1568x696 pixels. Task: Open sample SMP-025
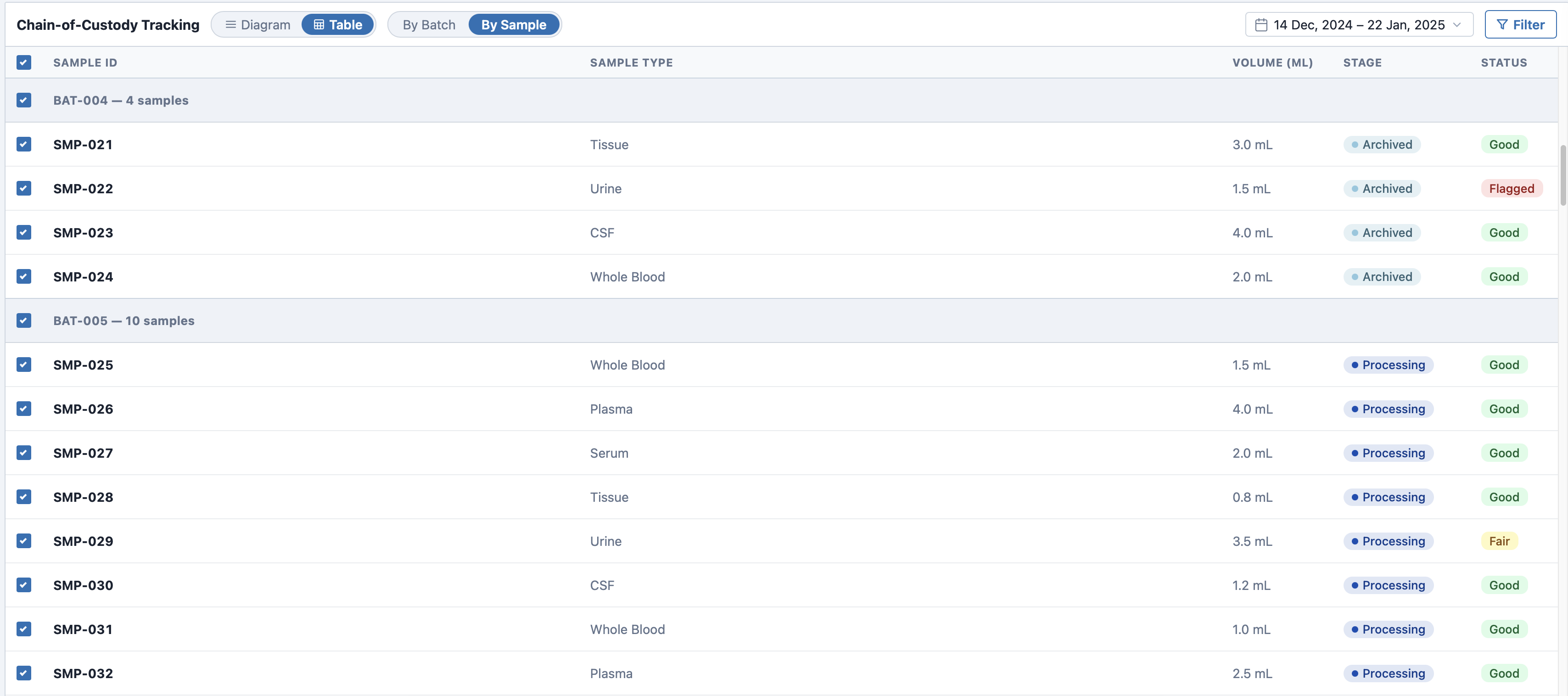pyautogui.click(x=83, y=365)
